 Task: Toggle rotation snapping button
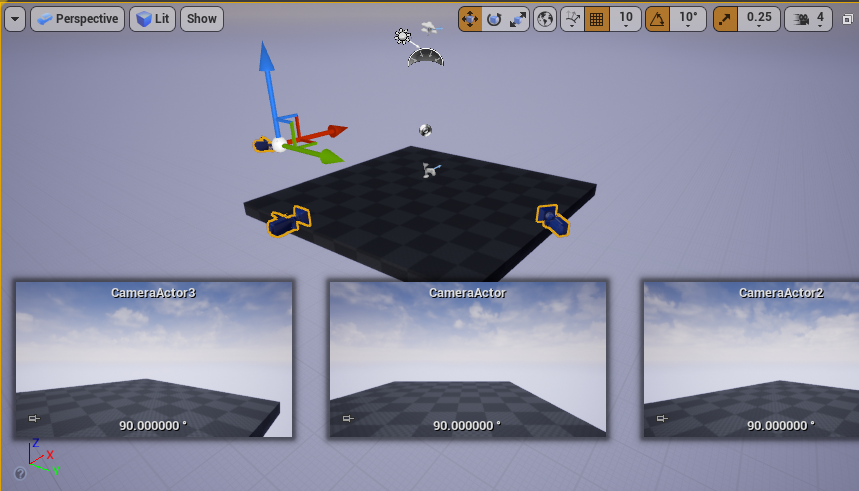pyautogui.click(x=657, y=19)
